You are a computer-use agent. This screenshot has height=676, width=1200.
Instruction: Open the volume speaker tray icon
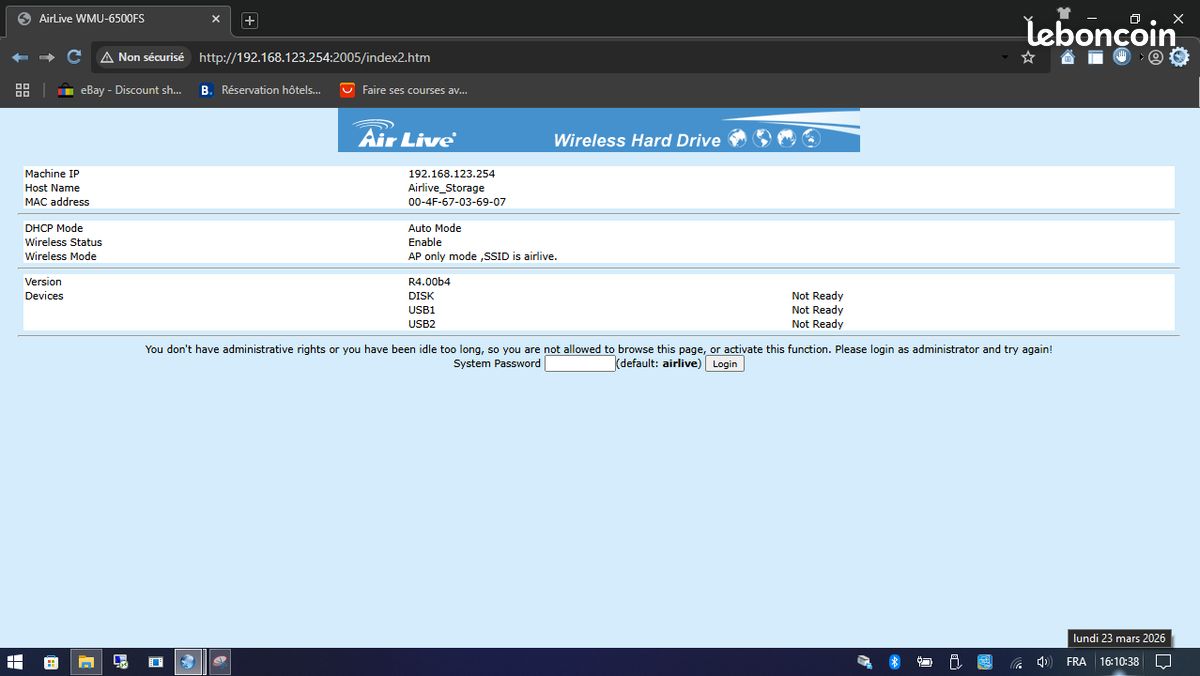1044,662
